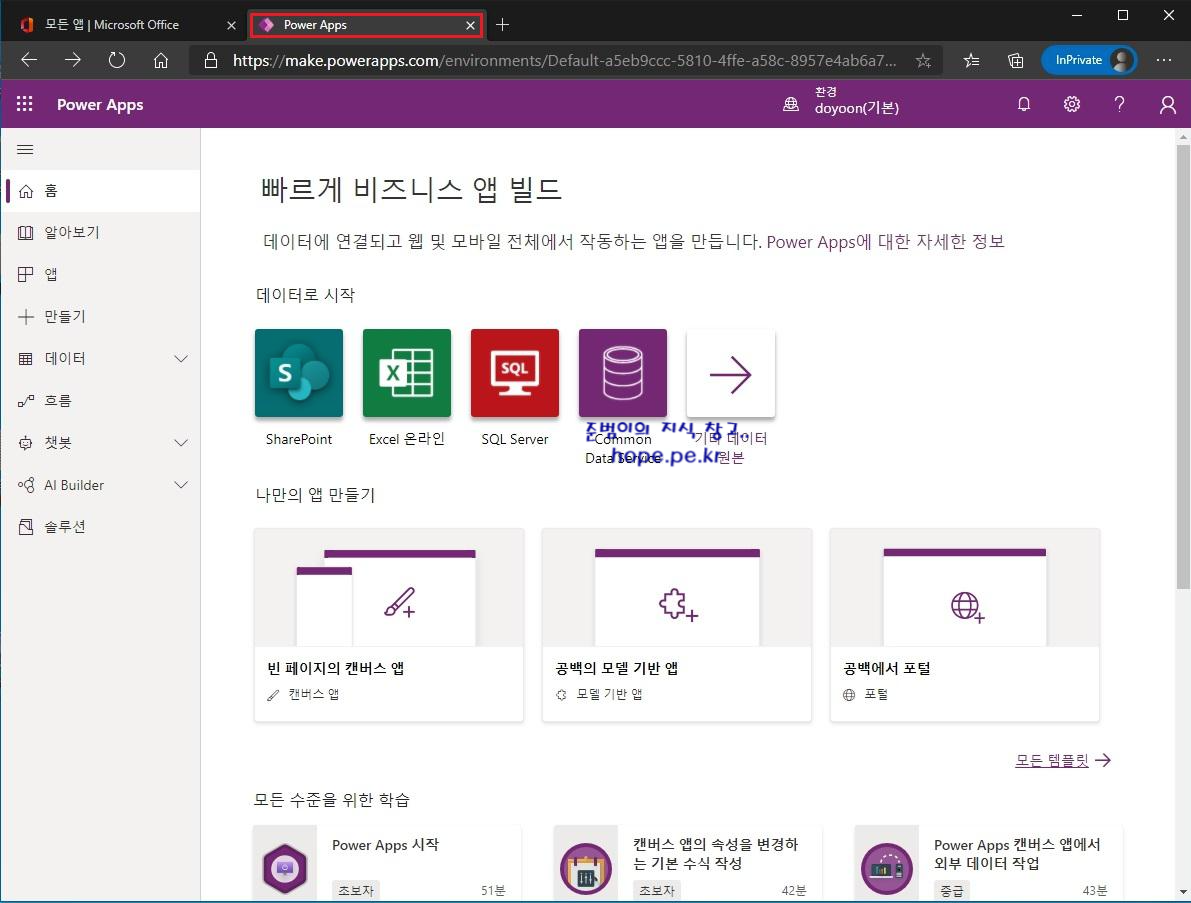1191x903 pixels.
Task: Click the 중급 course badge icon
Action: 886,868
